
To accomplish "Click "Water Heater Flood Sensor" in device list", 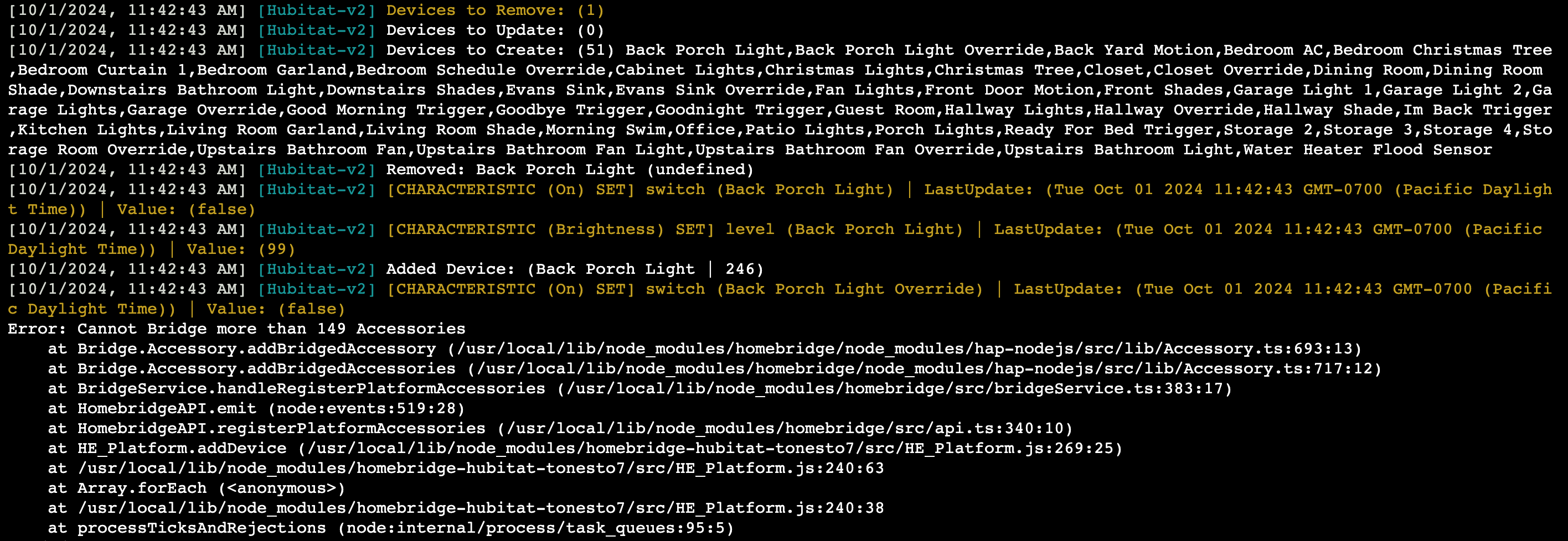I will click(1367, 149).
